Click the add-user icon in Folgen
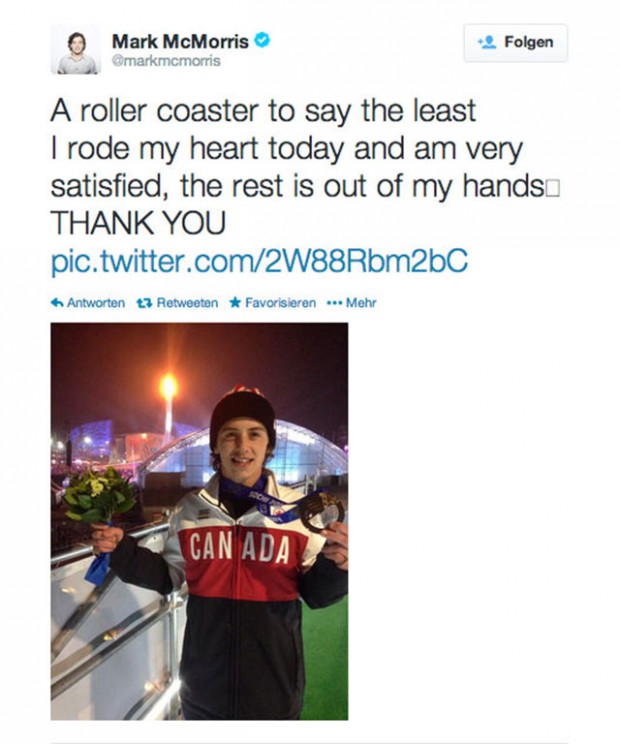 [x=489, y=43]
